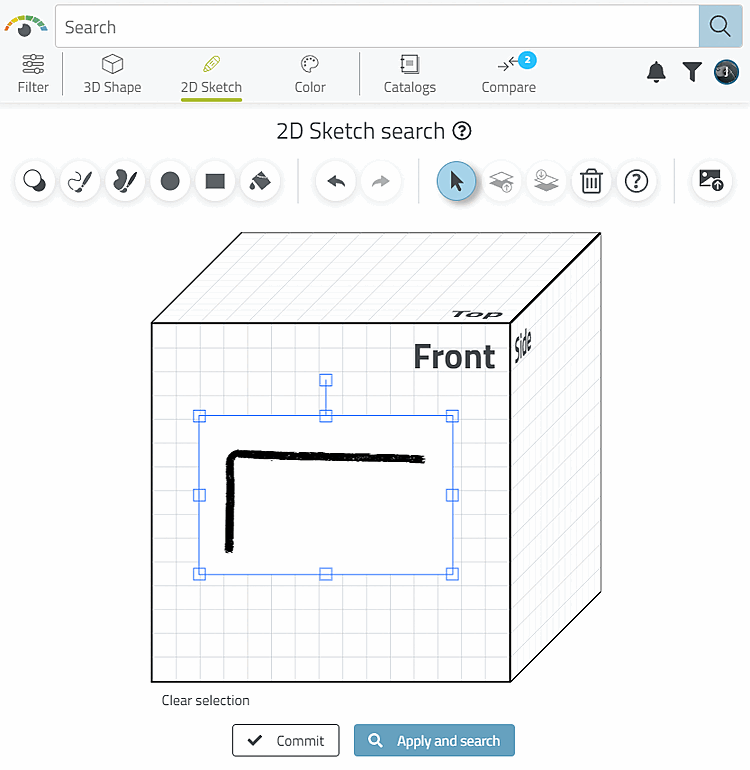The image size is (750, 770).
Task: Upload an image with the picture icon
Action: pos(712,181)
